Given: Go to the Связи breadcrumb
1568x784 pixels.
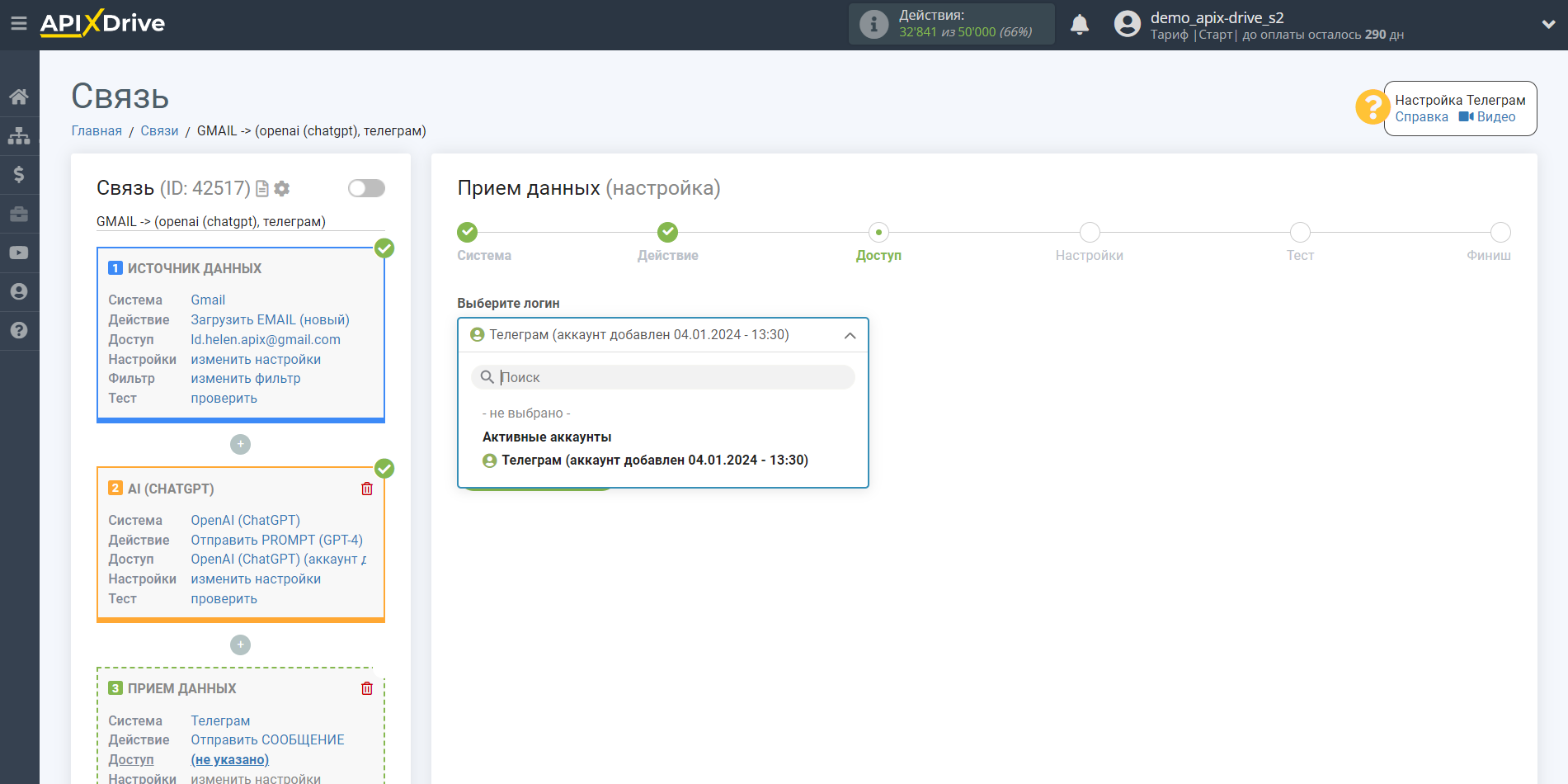Looking at the screenshot, I should coord(159,130).
